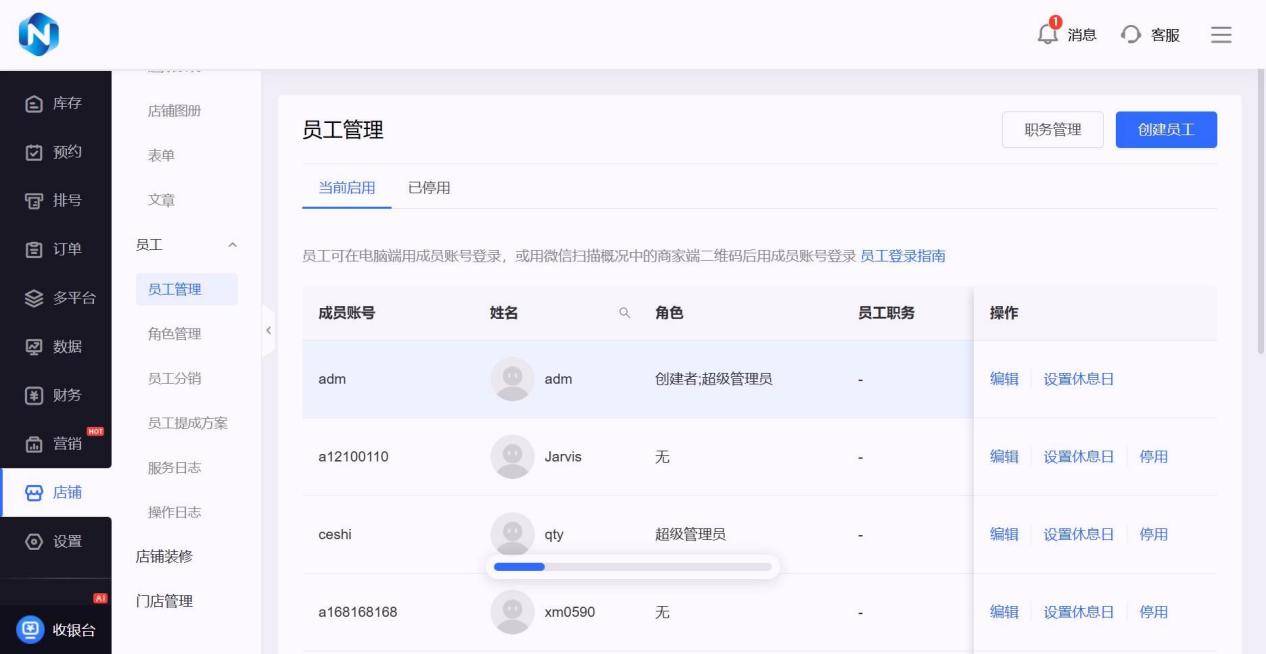Expand 门店管理 menu group

pyautogui.click(x=164, y=601)
